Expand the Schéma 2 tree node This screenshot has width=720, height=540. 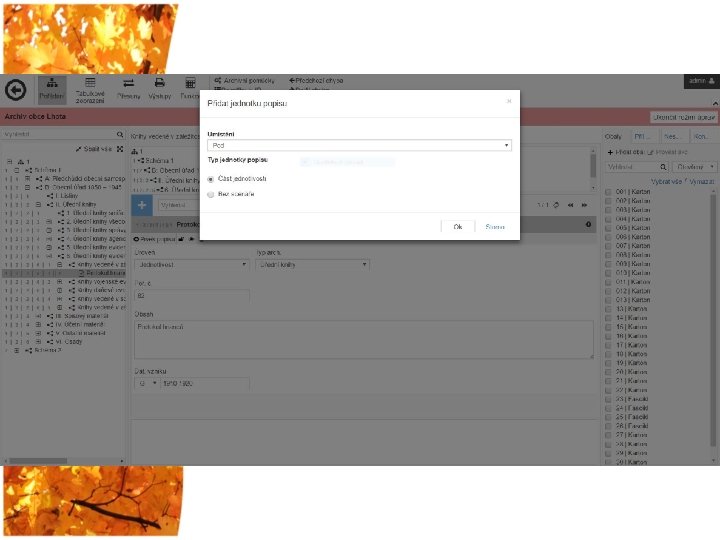17,350
